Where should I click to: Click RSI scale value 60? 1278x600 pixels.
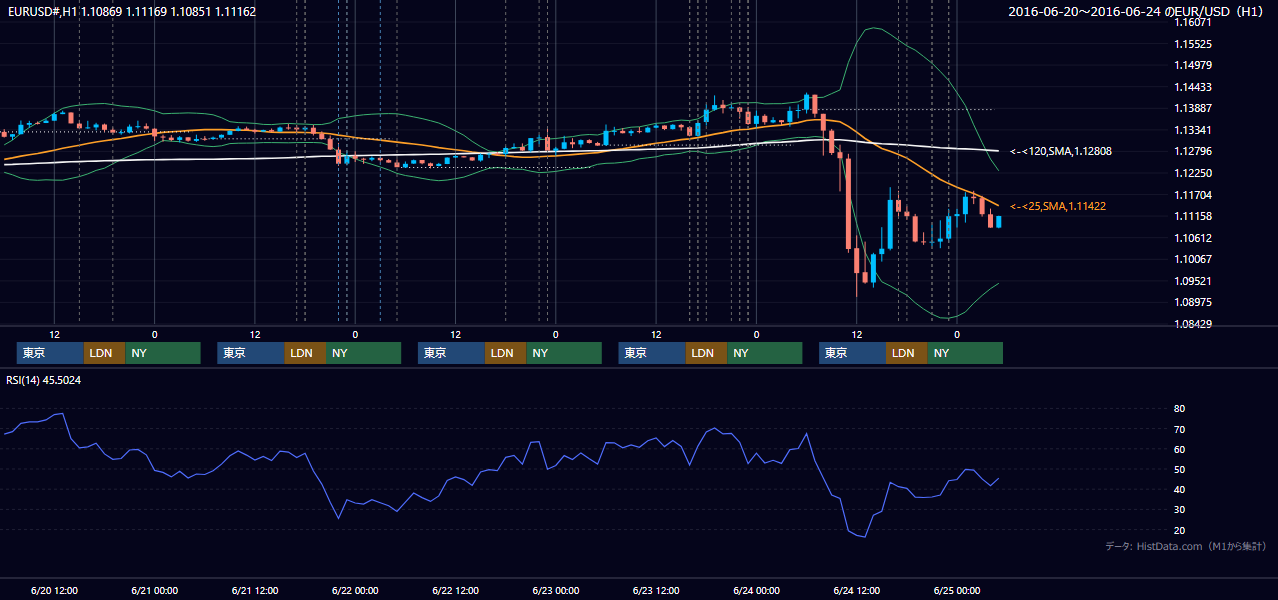[x=1179, y=449]
